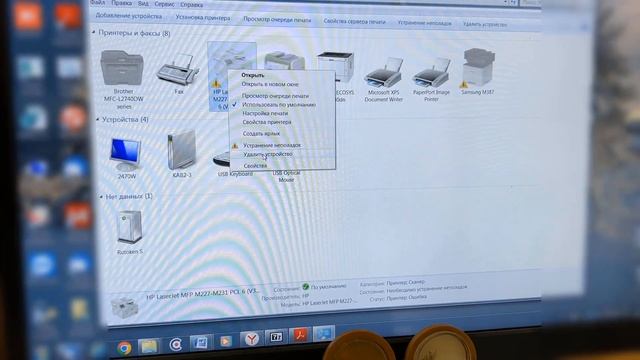Open File Explorer from the taskbar

[x=149, y=346]
